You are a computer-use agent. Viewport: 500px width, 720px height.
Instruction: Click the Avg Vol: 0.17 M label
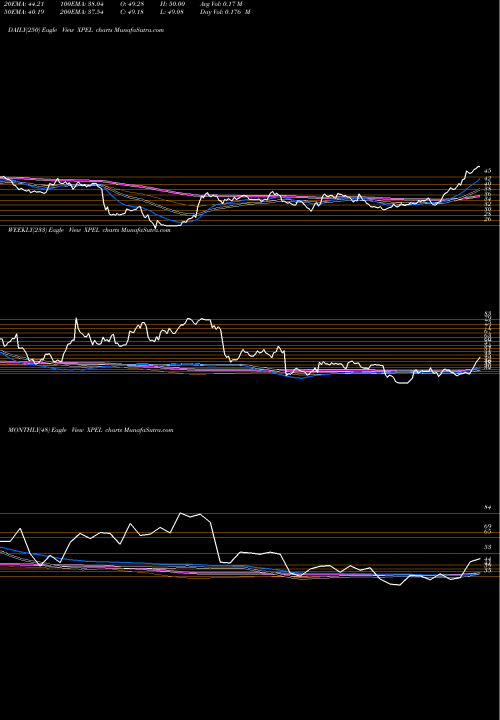(x=221, y=4)
